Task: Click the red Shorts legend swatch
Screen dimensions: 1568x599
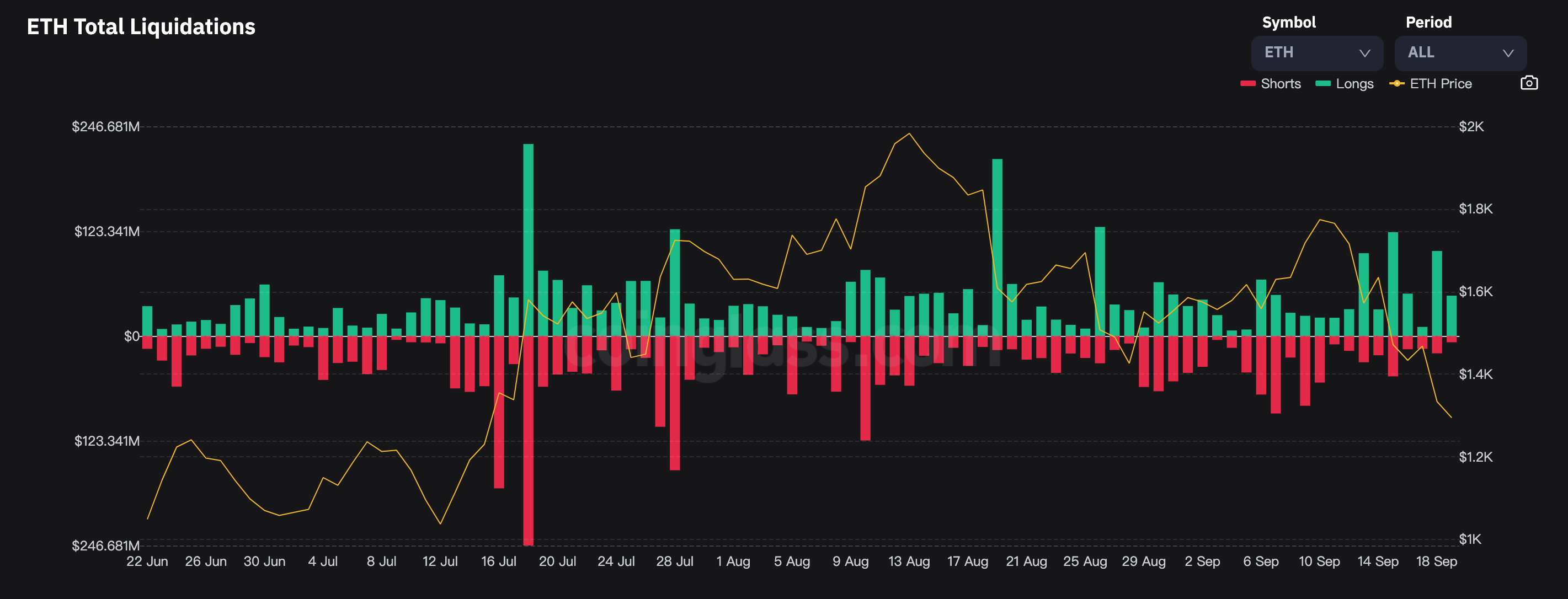Action: [1247, 83]
